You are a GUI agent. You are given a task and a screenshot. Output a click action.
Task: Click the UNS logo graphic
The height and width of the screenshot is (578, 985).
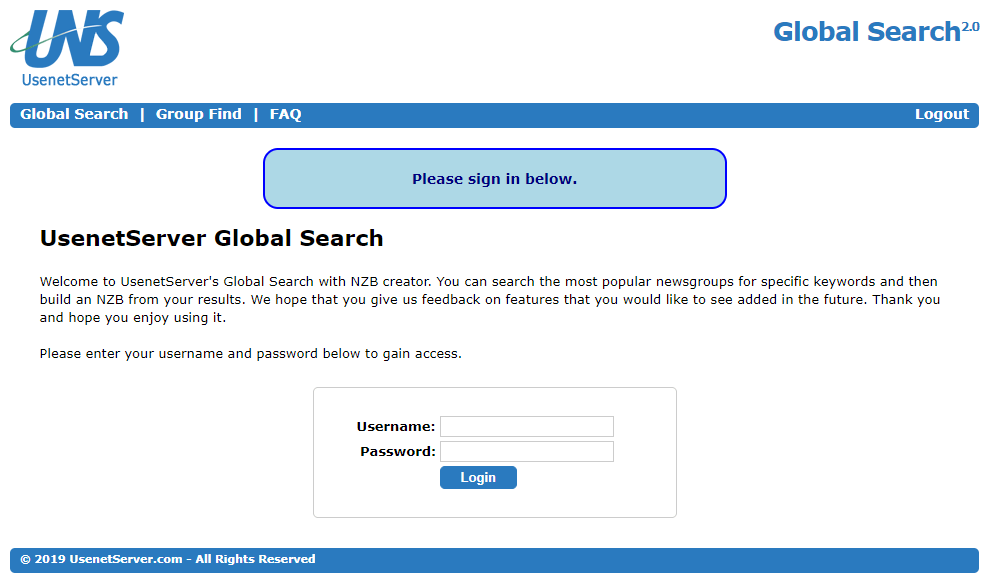click(x=67, y=39)
